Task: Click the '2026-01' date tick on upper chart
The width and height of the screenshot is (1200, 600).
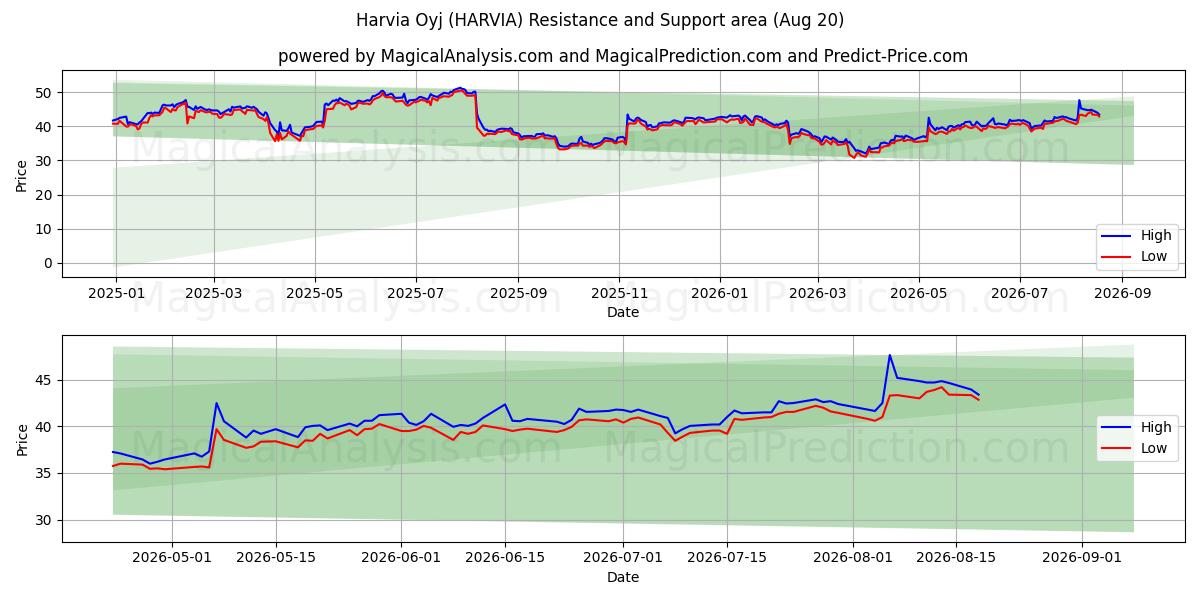Action: click(720, 293)
